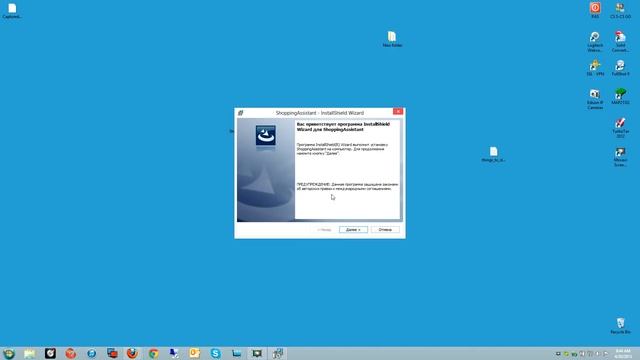Open the TurboTax 2012 shortcut
This screenshot has width=640, height=360.
tap(620, 128)
